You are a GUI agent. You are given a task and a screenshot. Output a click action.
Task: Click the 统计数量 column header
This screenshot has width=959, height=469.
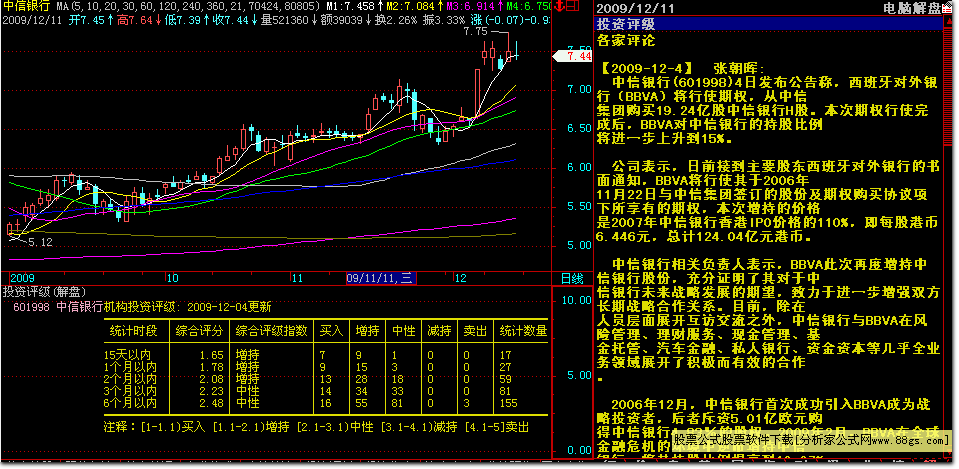523,331
